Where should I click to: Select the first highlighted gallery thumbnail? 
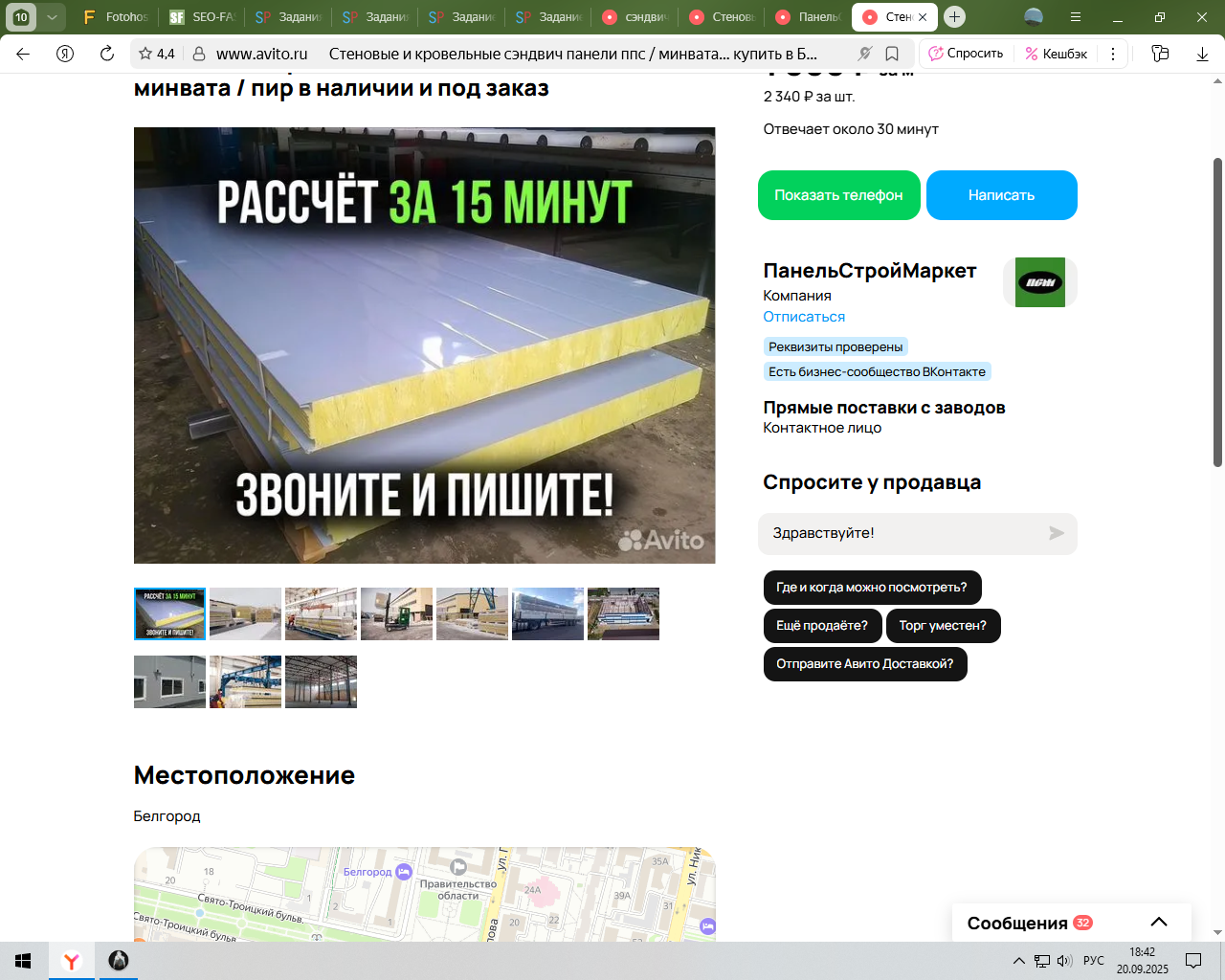tap(169, 614)
